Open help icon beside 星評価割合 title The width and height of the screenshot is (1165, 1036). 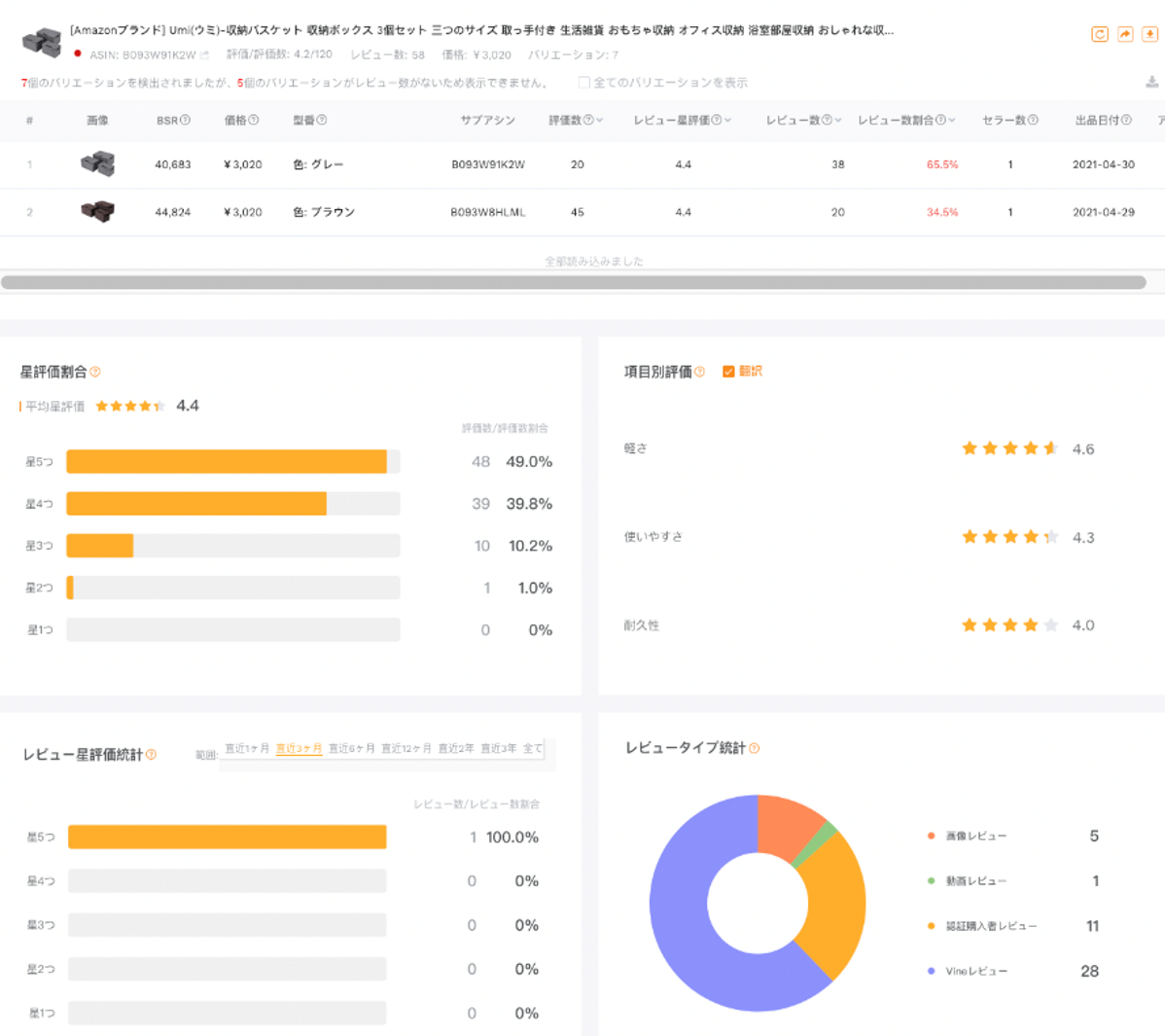click(95, 372)
